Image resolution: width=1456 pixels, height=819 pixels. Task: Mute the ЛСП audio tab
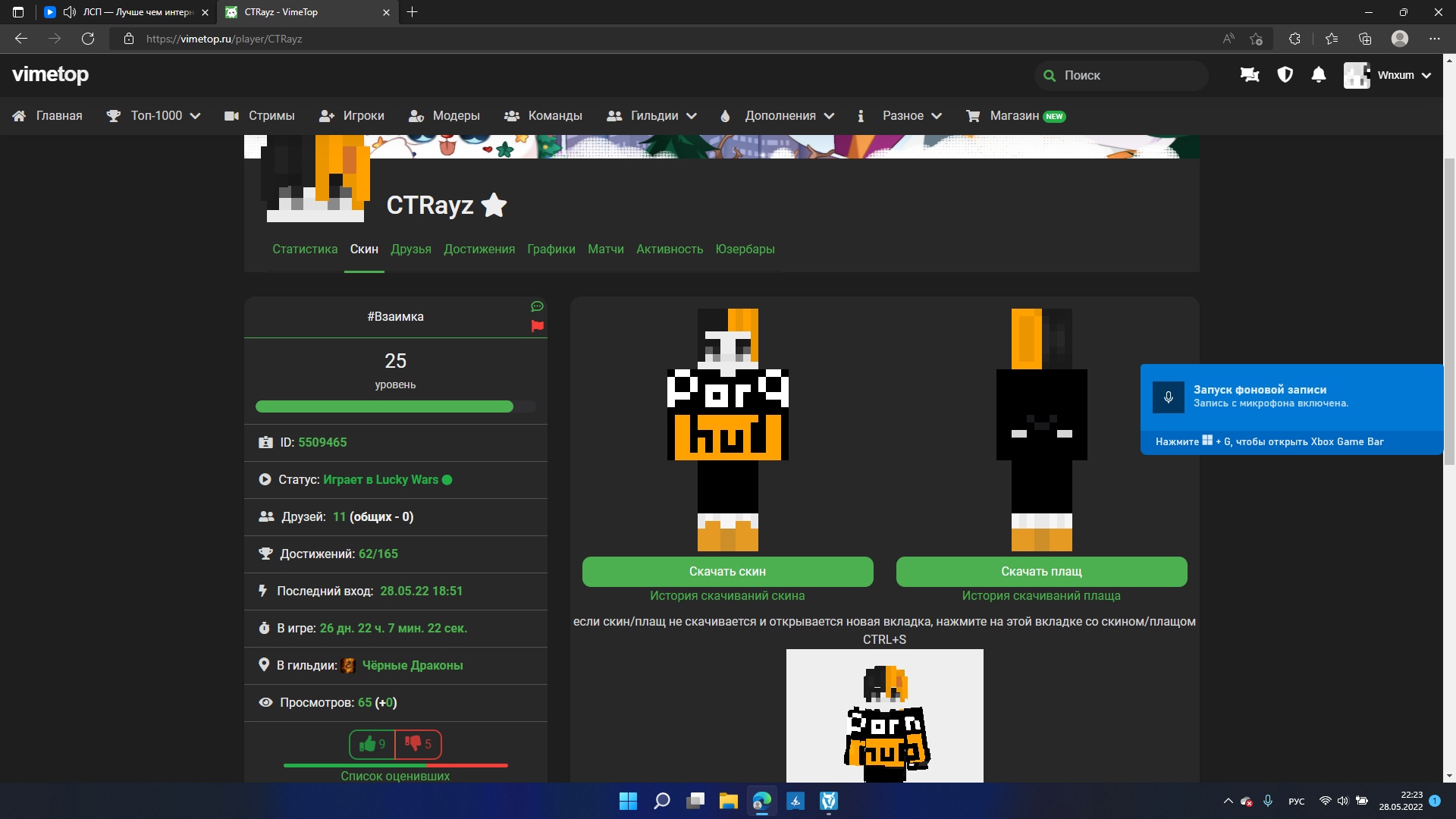[x=70, y=12]
